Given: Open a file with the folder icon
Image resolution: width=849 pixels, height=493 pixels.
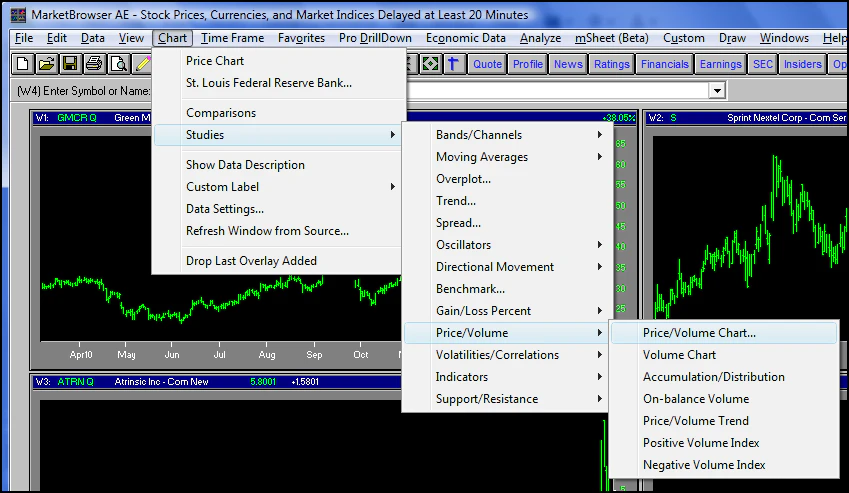Looking at the screenshot, I should (47, 64).
